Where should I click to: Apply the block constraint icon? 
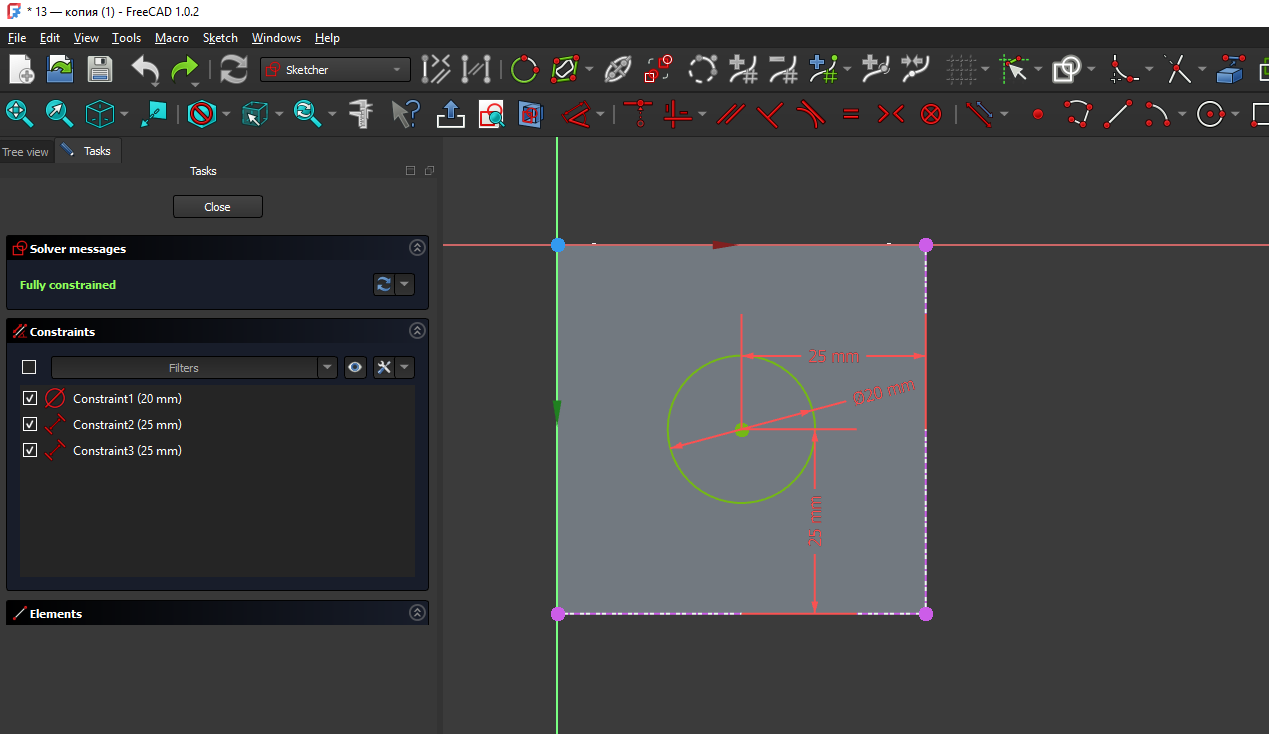pyautogui.click(x=931, y=114)
